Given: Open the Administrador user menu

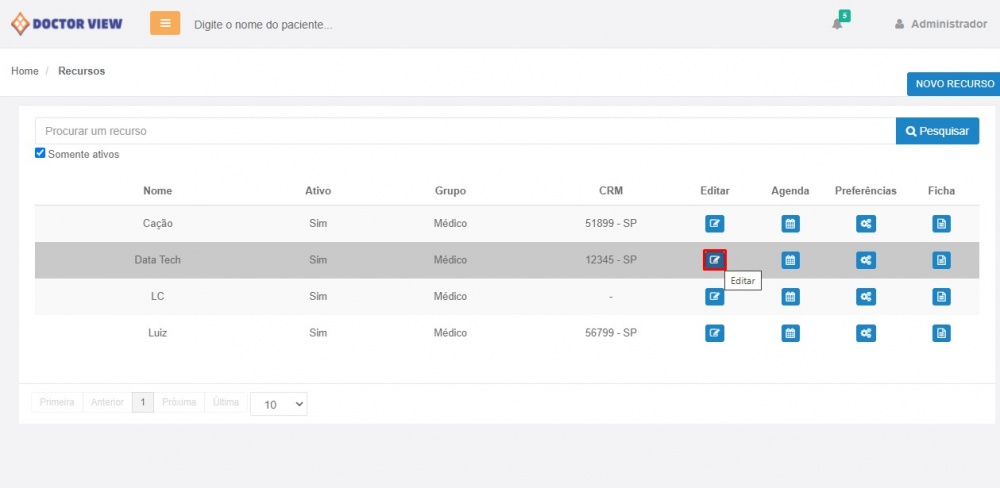Looking at the screenshot, I should pos(940,24).
